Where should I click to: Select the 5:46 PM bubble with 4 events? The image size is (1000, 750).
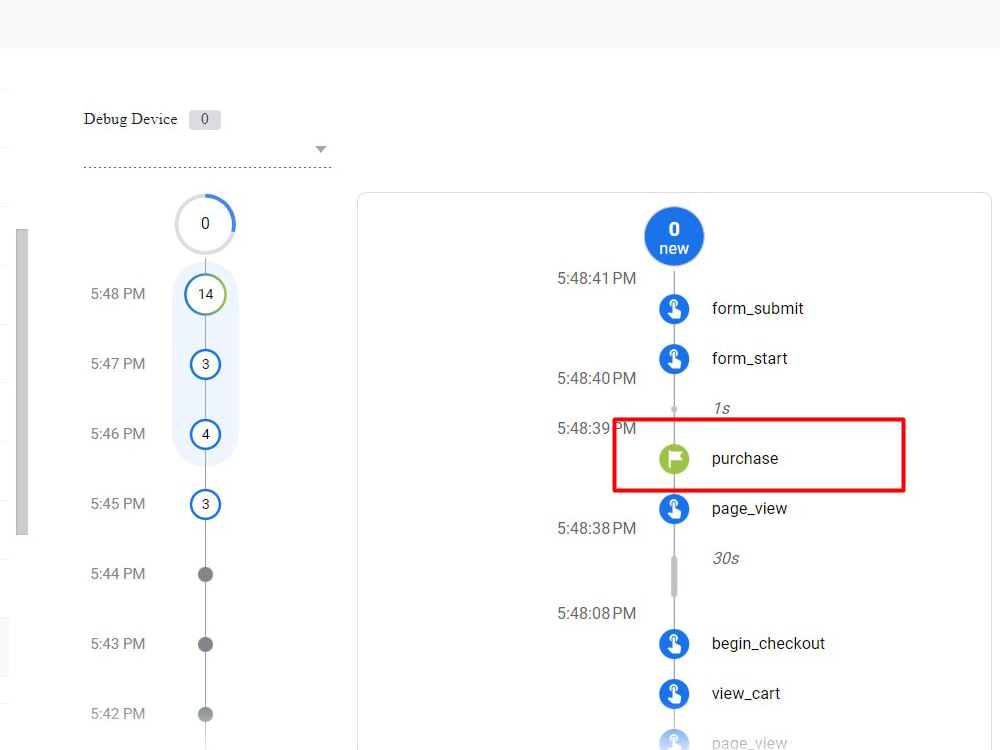point(205,434)
